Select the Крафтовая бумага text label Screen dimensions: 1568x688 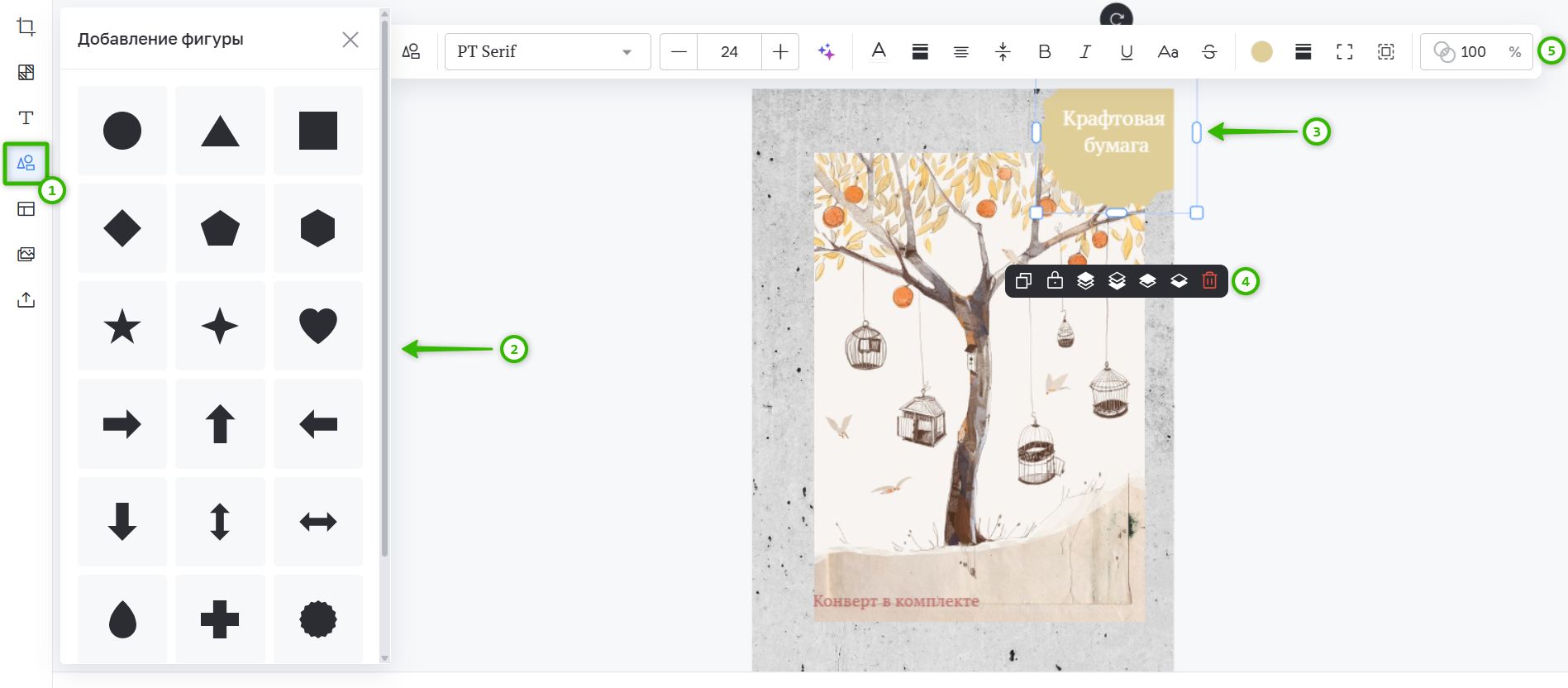pos(1114,131)
